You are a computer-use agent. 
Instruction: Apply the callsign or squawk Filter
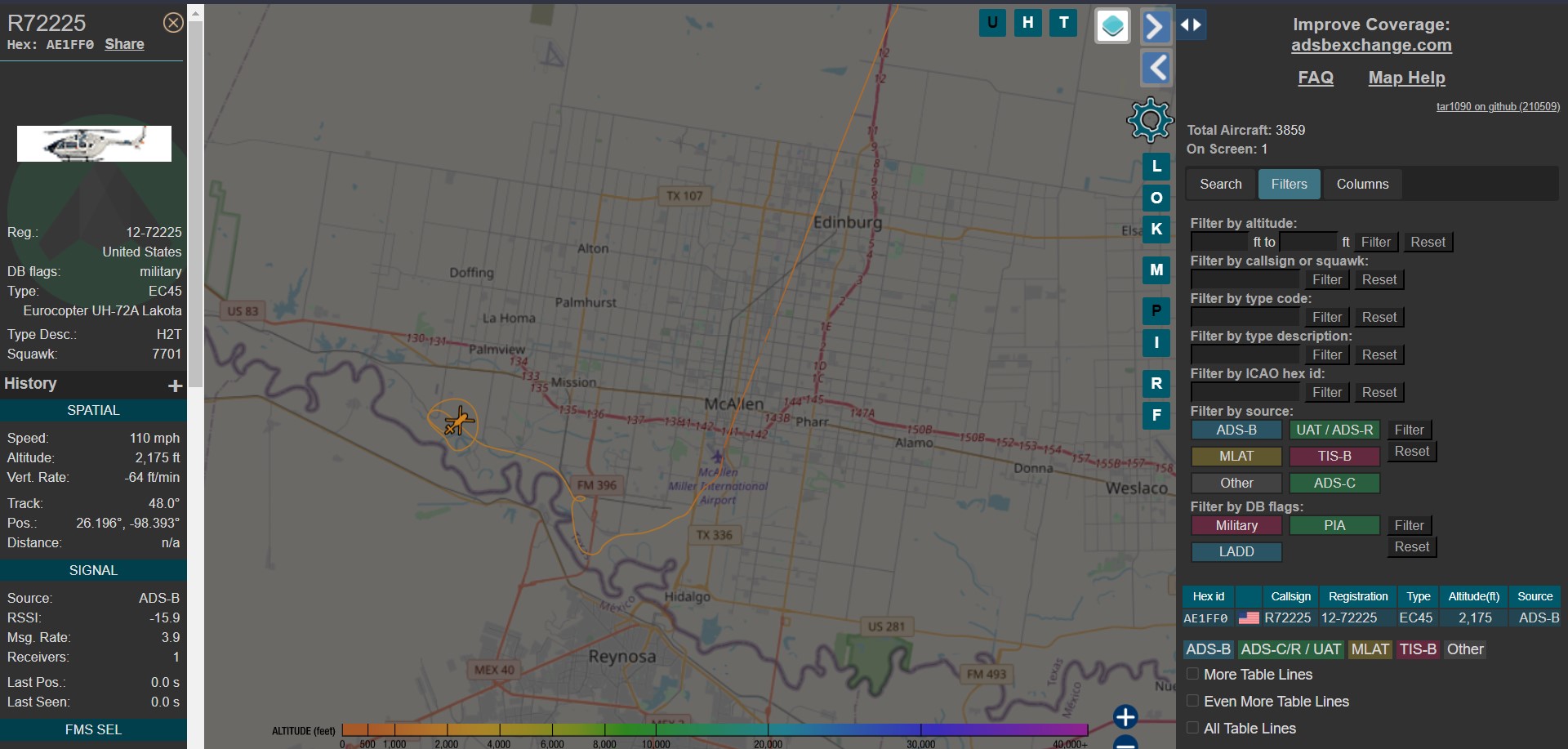[x=1326, y=280]
